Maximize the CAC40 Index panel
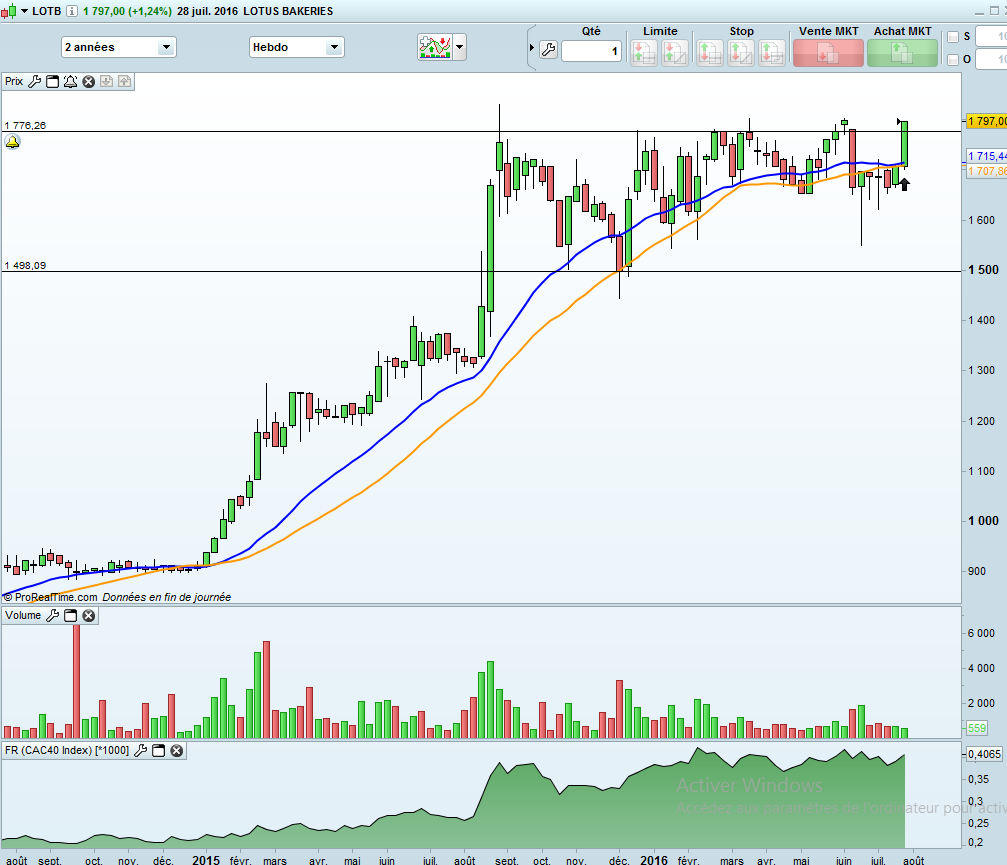This screenshot has height=865, width=1007. point(159,751)
